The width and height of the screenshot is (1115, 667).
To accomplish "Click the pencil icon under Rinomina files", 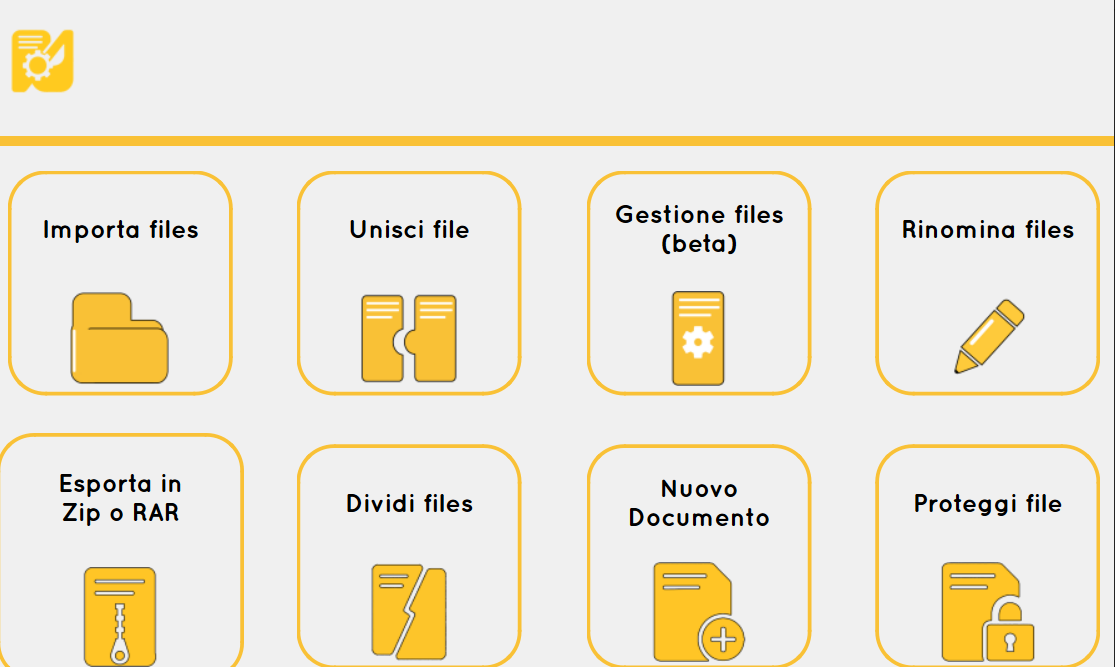I will click(988, 337).
